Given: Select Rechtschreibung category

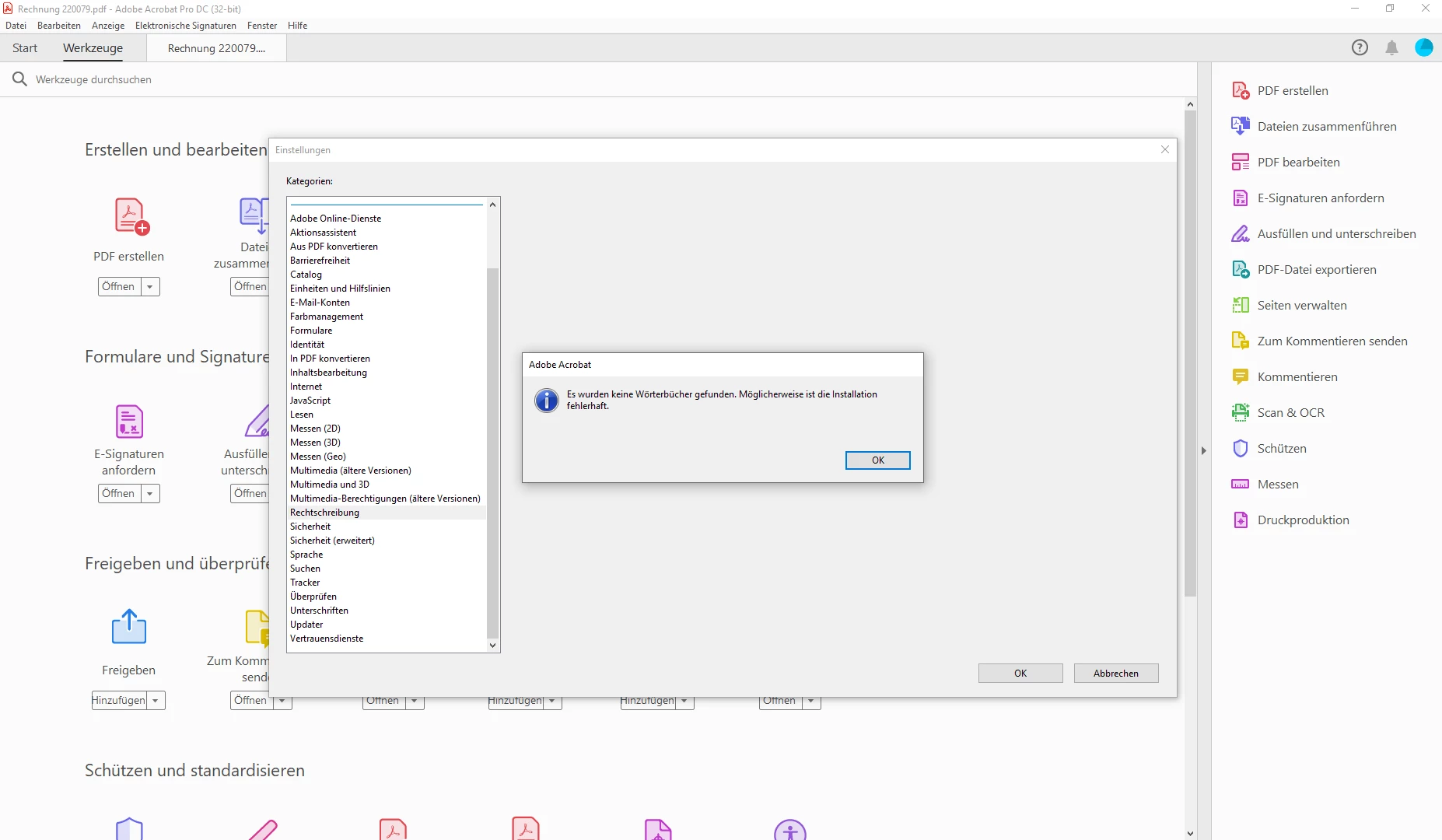Looking at the screenshot, I should 387,513.
